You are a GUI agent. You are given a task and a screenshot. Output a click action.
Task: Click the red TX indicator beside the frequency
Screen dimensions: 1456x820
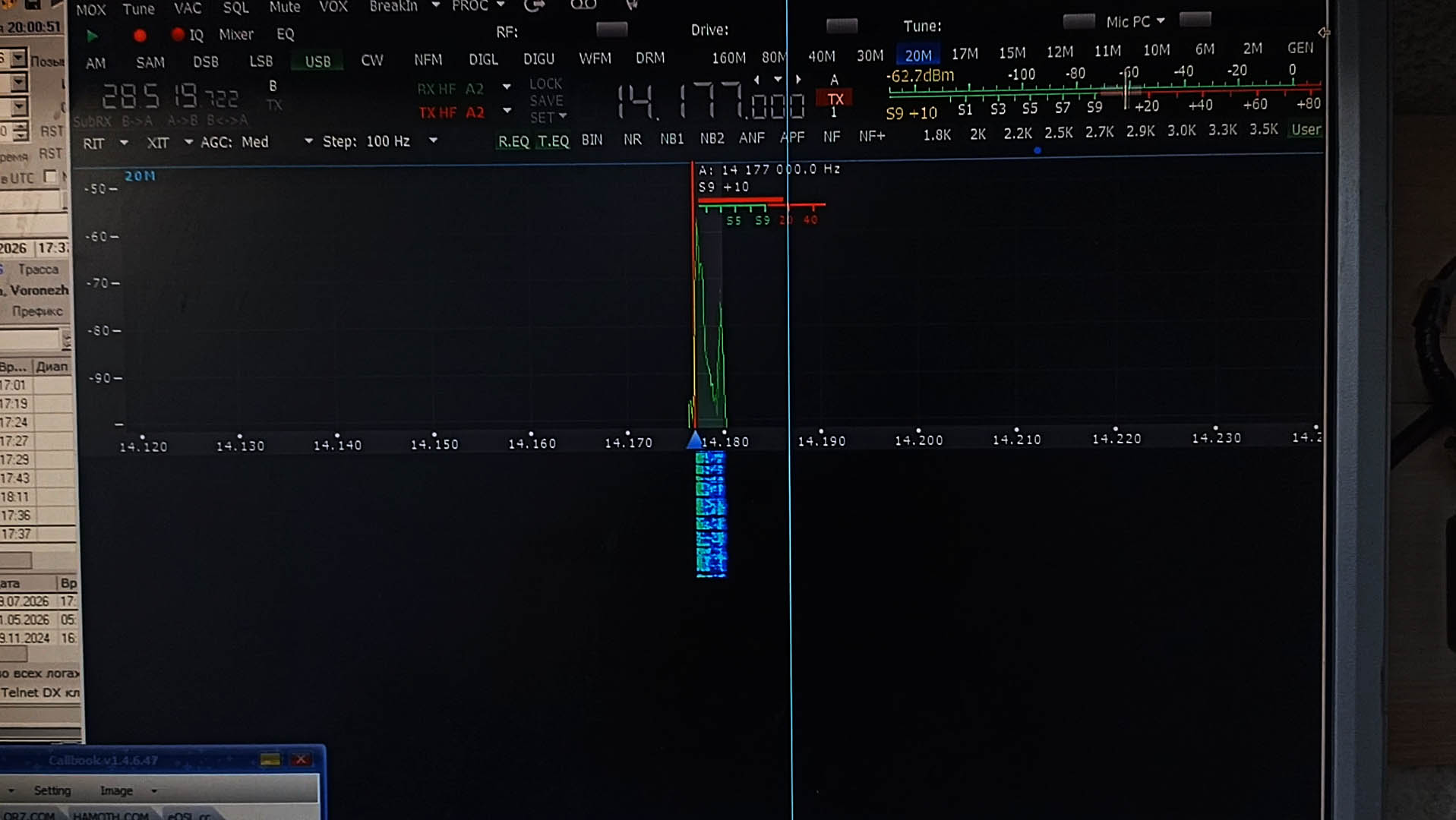click(835, 99)
